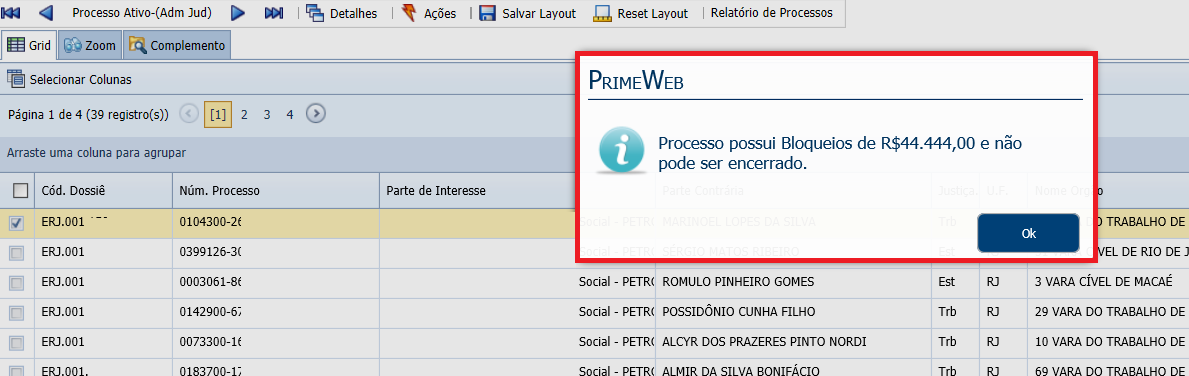Go to previous record arrow
The width and height of the screenshot is (1189, 376).
click(45, 13)
